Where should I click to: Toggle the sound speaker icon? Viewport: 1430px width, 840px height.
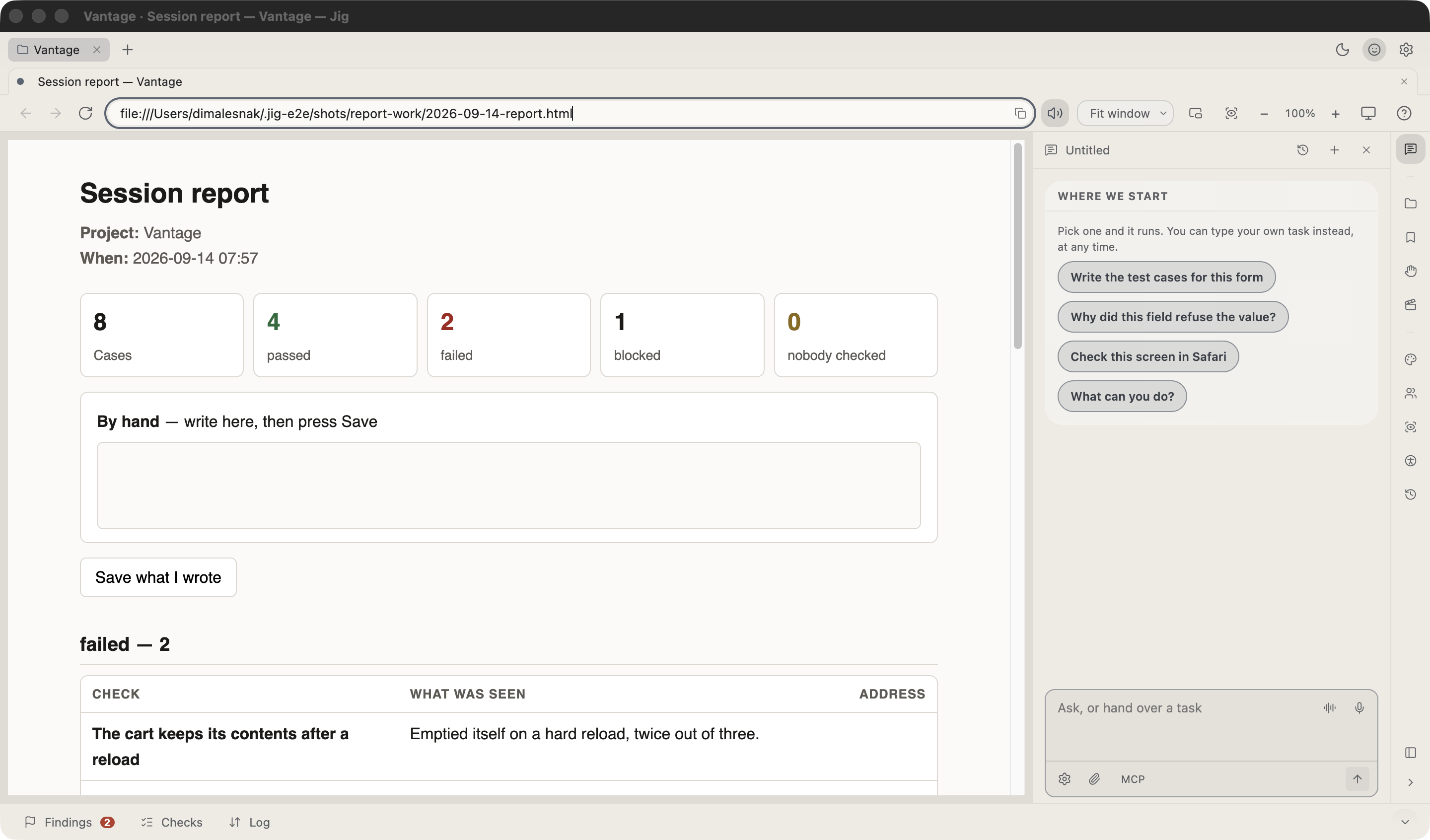coord(1054,113)
